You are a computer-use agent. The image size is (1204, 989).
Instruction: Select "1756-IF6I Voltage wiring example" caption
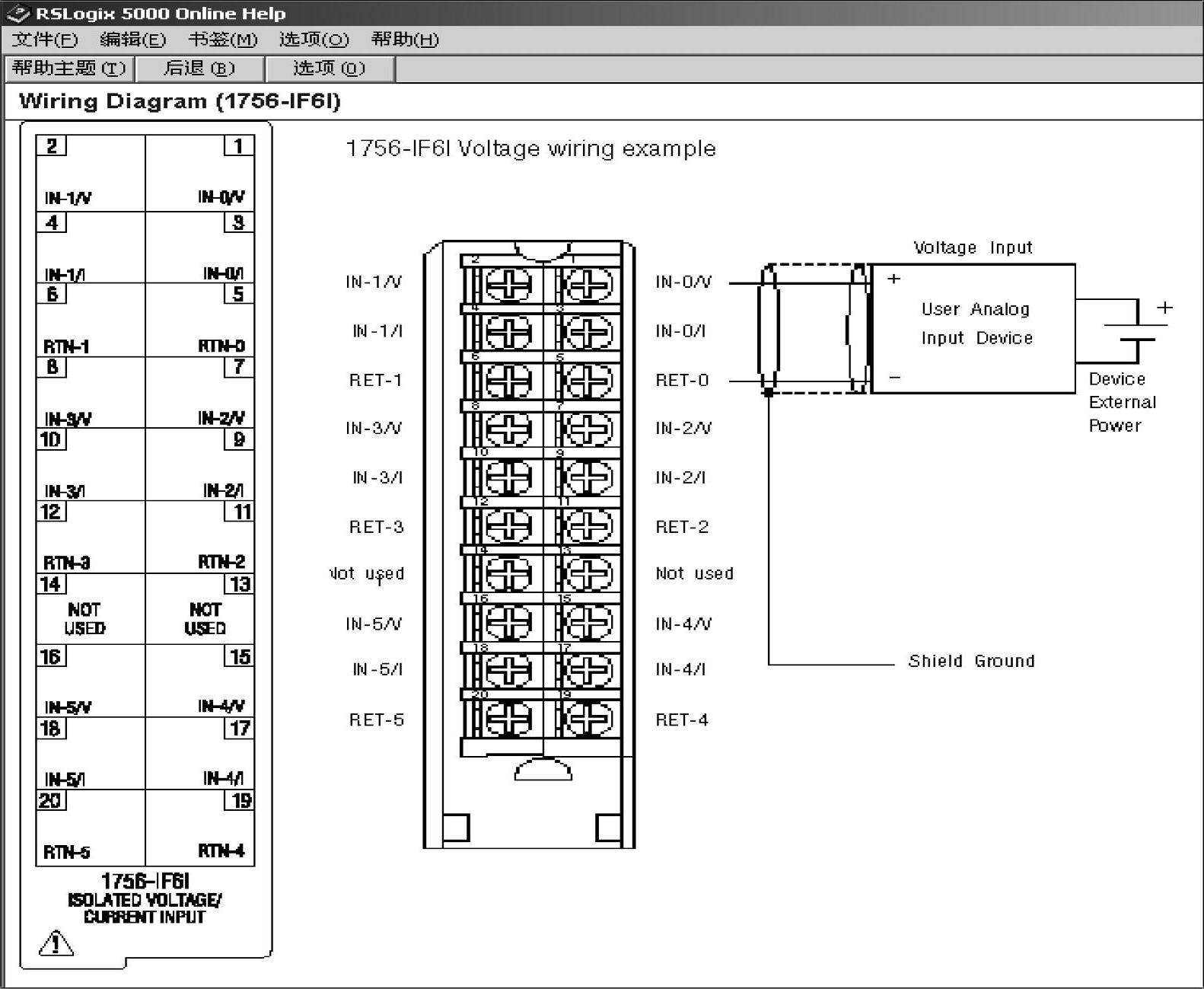530,148
